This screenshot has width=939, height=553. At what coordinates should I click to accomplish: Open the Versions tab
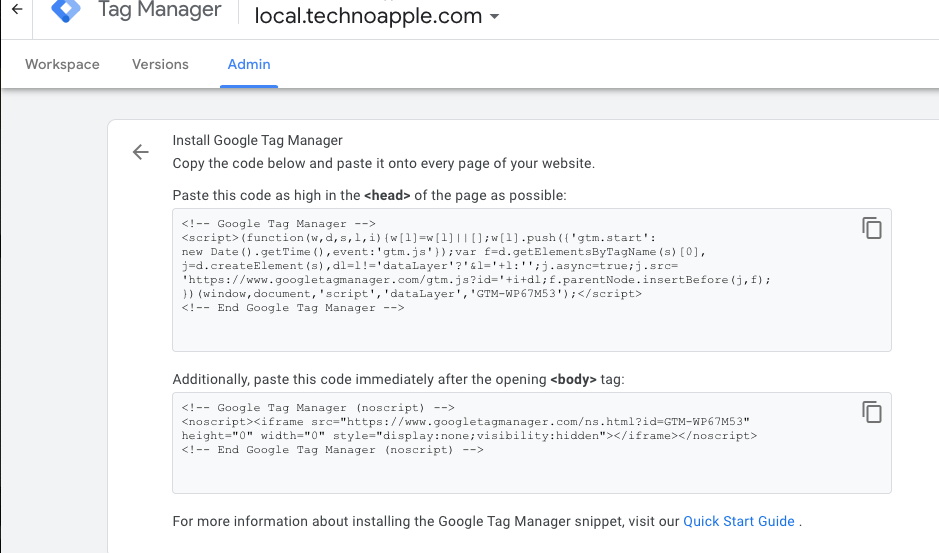click(x=160, y=64)
